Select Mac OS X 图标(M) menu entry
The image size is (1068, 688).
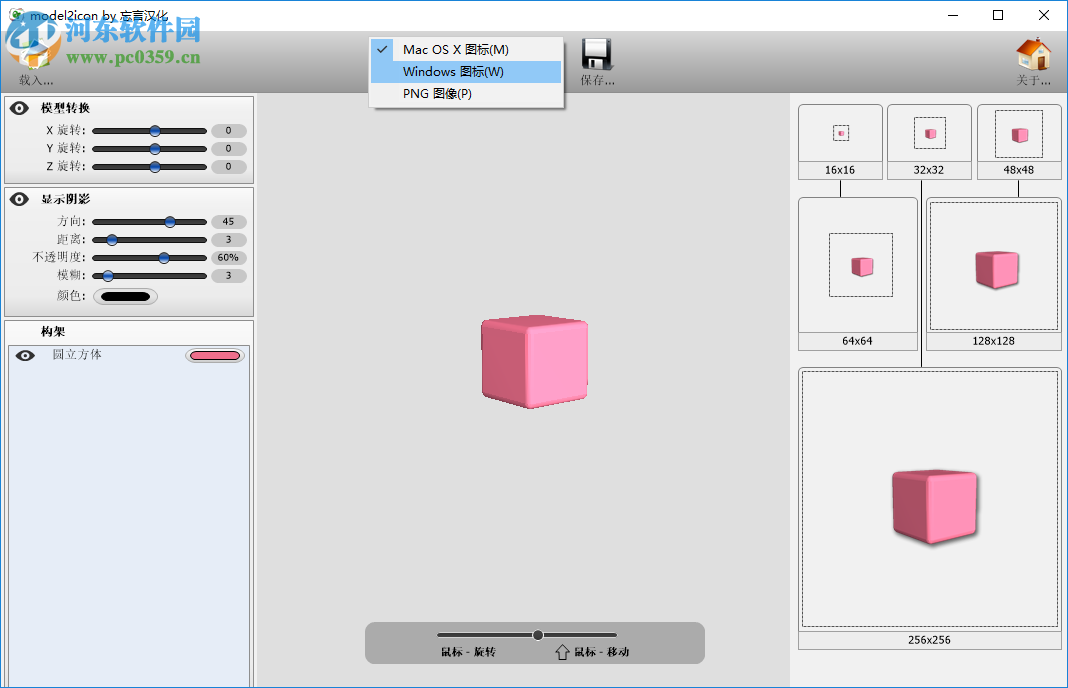click(466, 50)
